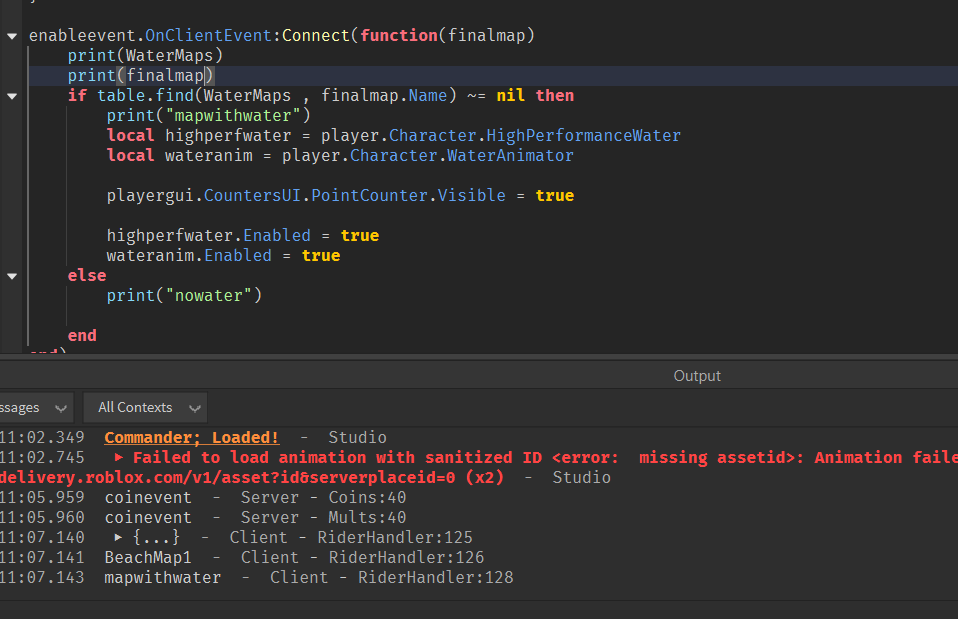
Task: Select the BeachMap1 output line
Action: pos(147,558)
